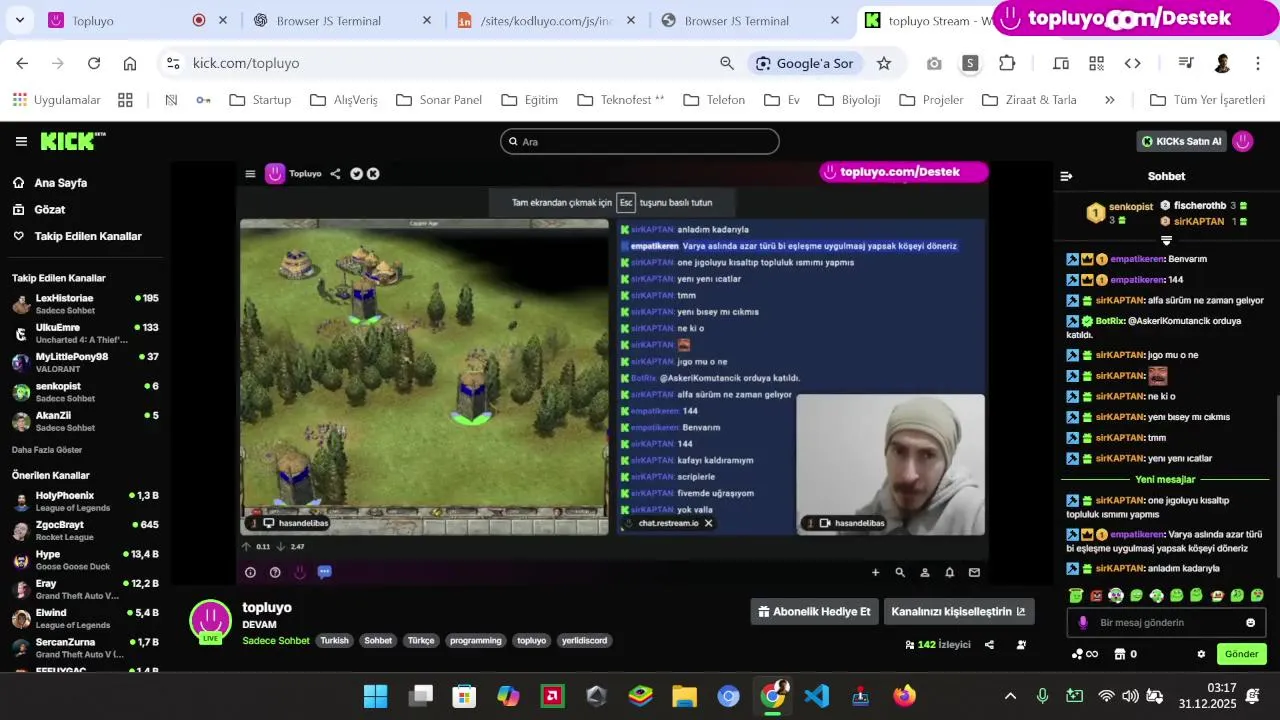Click Kanalınızı kişiselleştirin button

[x=959, y=612]
